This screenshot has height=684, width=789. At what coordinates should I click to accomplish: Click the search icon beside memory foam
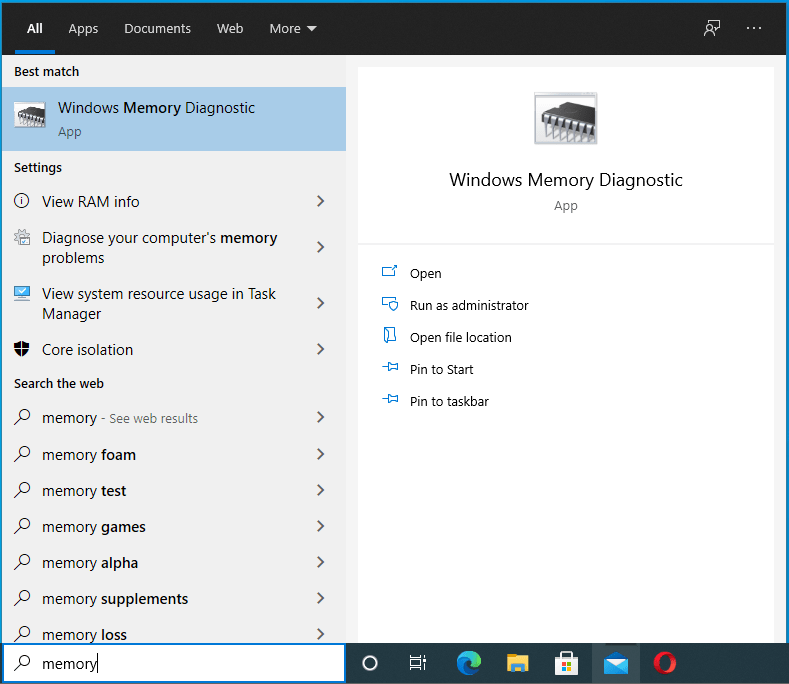(22, 453)
